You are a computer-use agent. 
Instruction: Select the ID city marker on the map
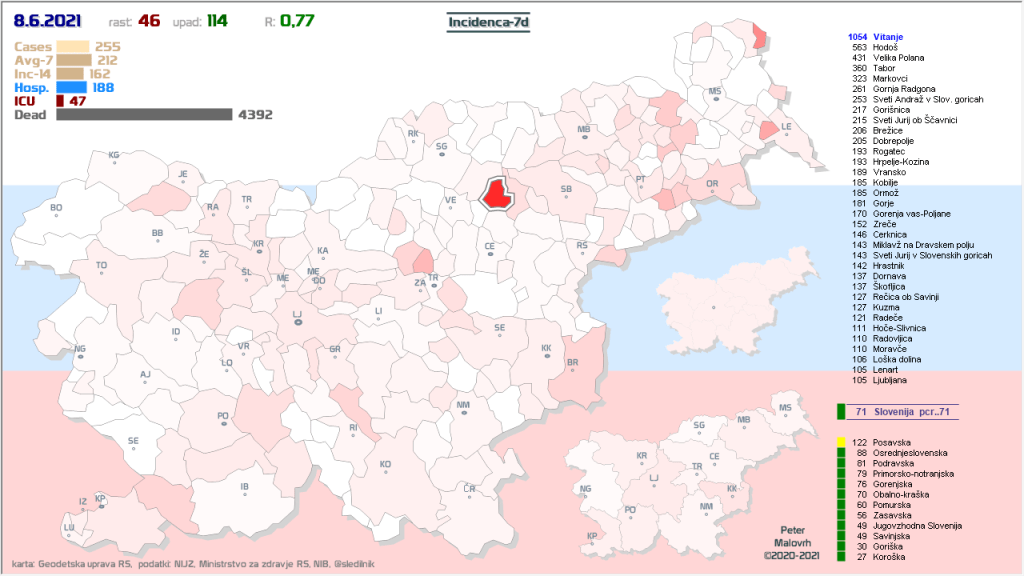click(x=176, y=333)
